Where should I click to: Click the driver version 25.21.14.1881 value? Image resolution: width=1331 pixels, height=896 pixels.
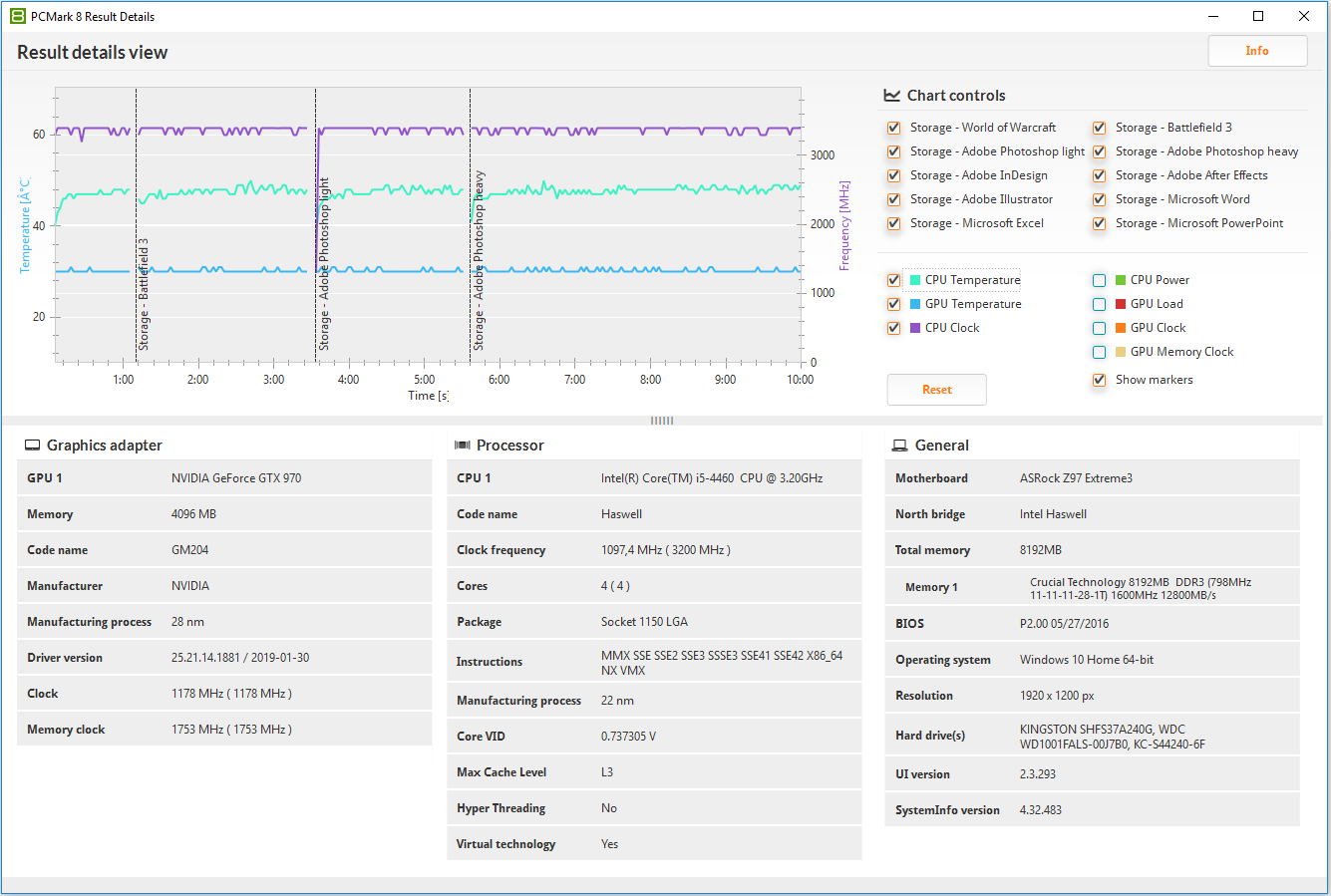point(240,658)
